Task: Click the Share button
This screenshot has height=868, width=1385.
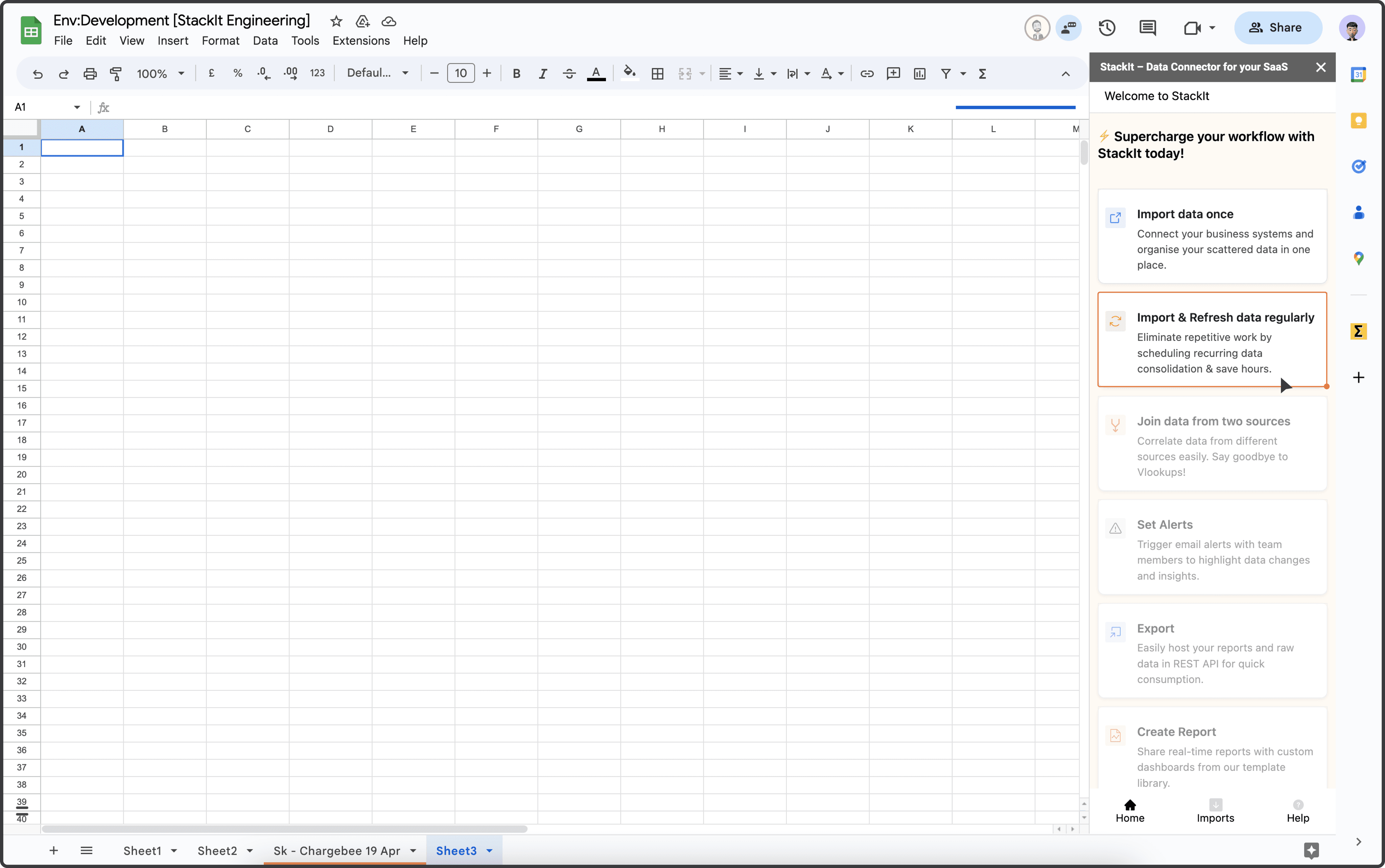Action: pyautogui.click(x=1278, y=27)
